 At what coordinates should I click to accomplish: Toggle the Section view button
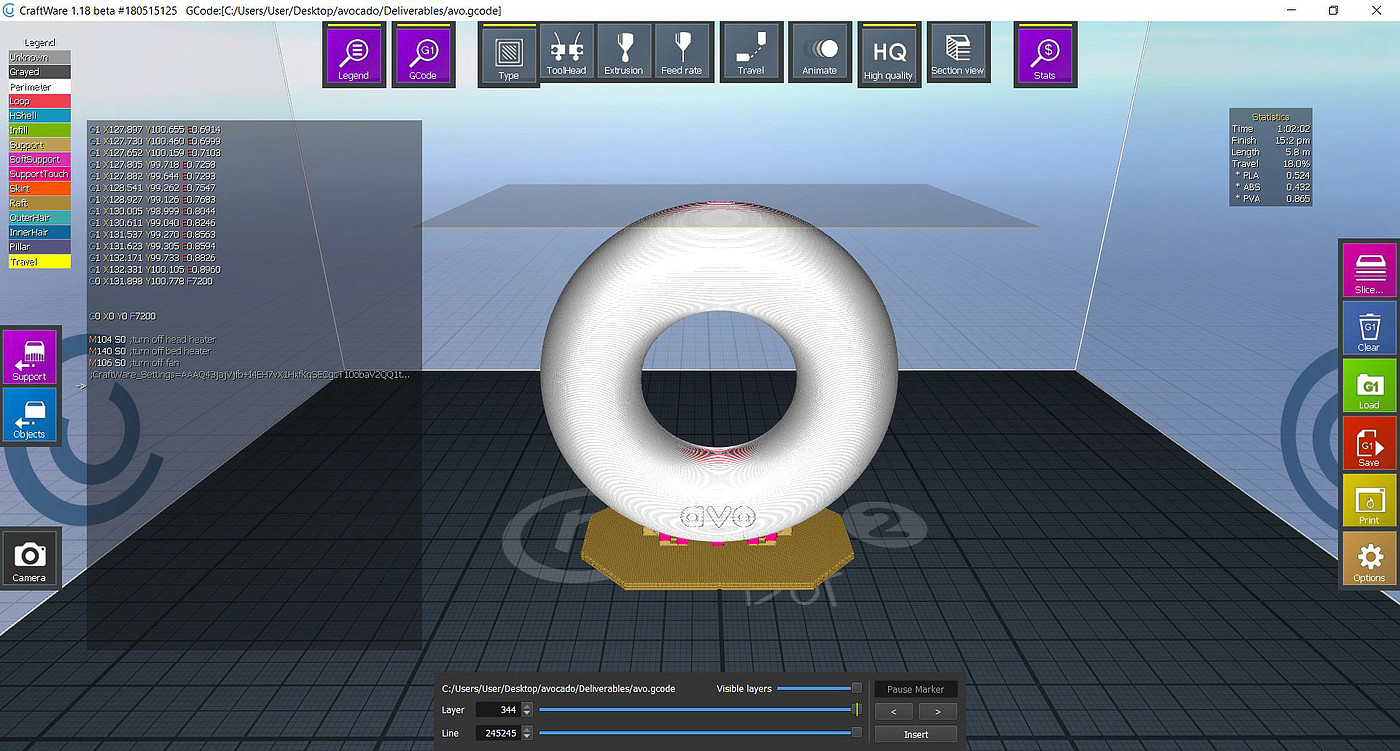click(x=958, y=52)
